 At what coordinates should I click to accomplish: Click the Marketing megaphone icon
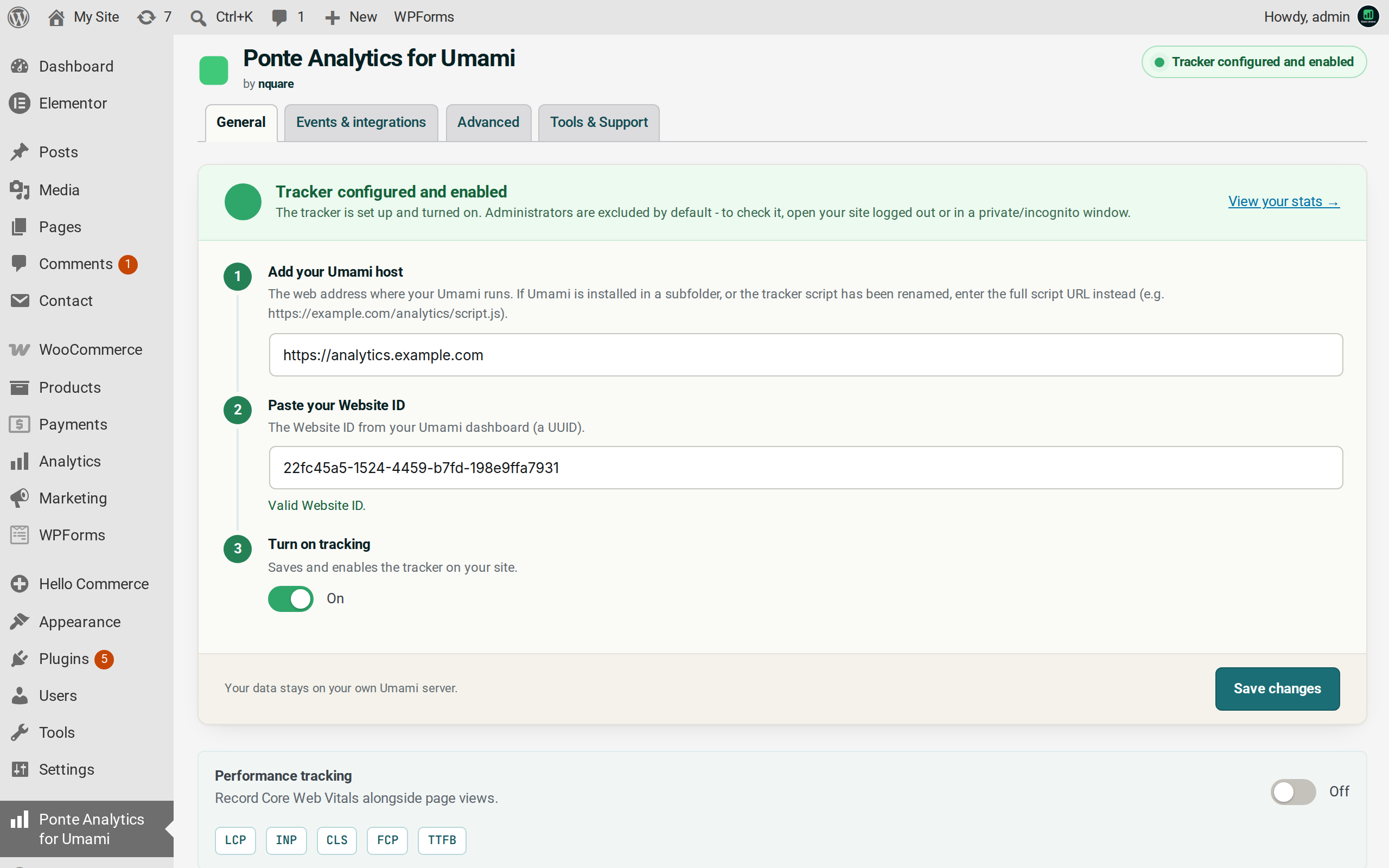(20, 499)
